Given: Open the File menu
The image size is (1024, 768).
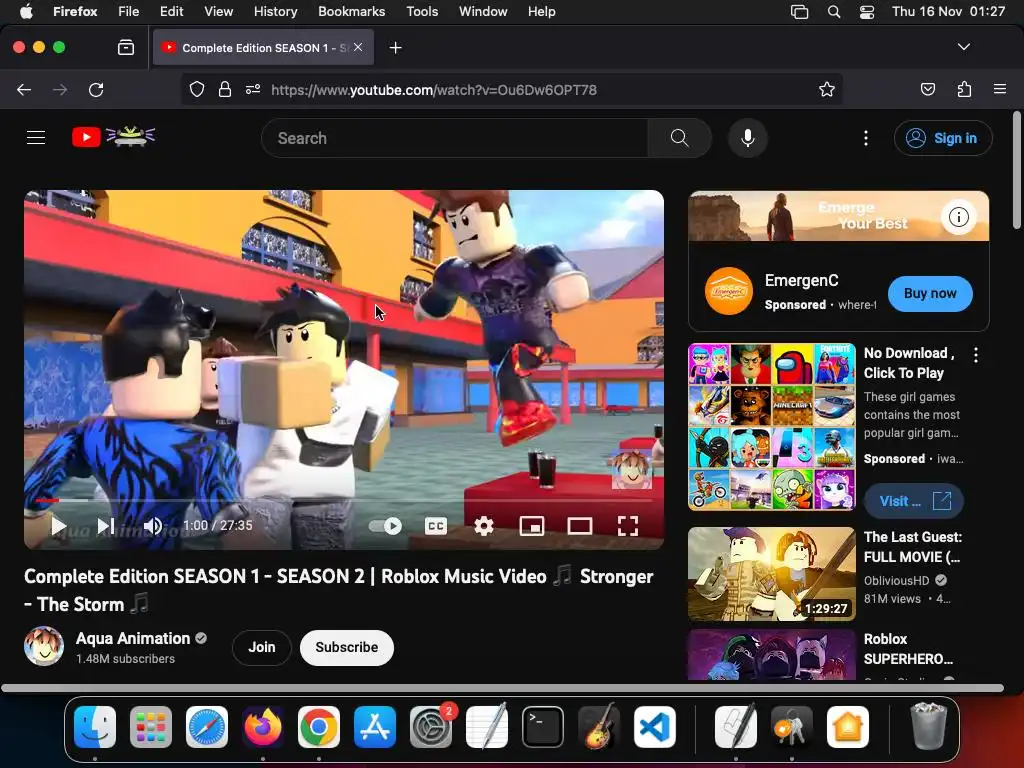Looking at the screenshot, I should tap(129, 11).
